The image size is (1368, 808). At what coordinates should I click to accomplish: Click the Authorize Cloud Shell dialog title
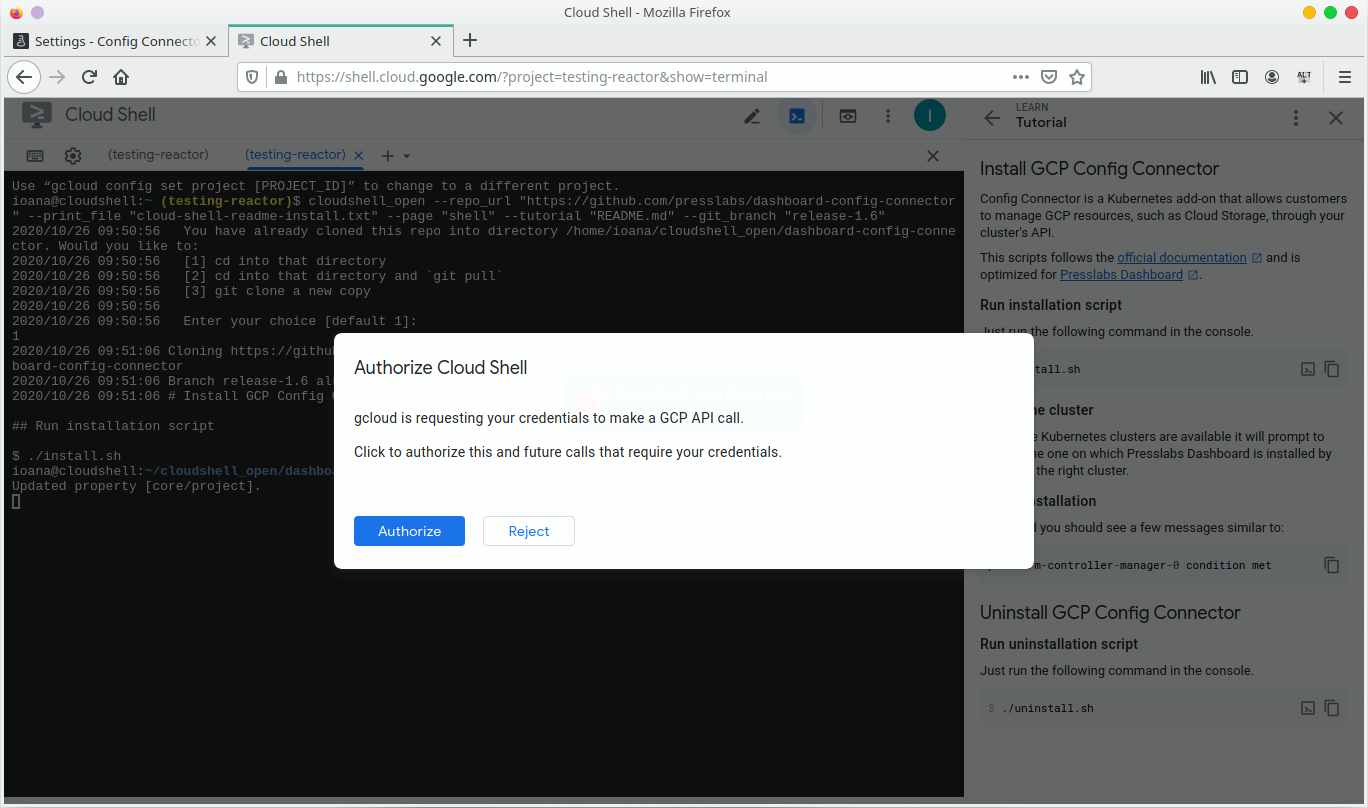[x=441, y=368]
